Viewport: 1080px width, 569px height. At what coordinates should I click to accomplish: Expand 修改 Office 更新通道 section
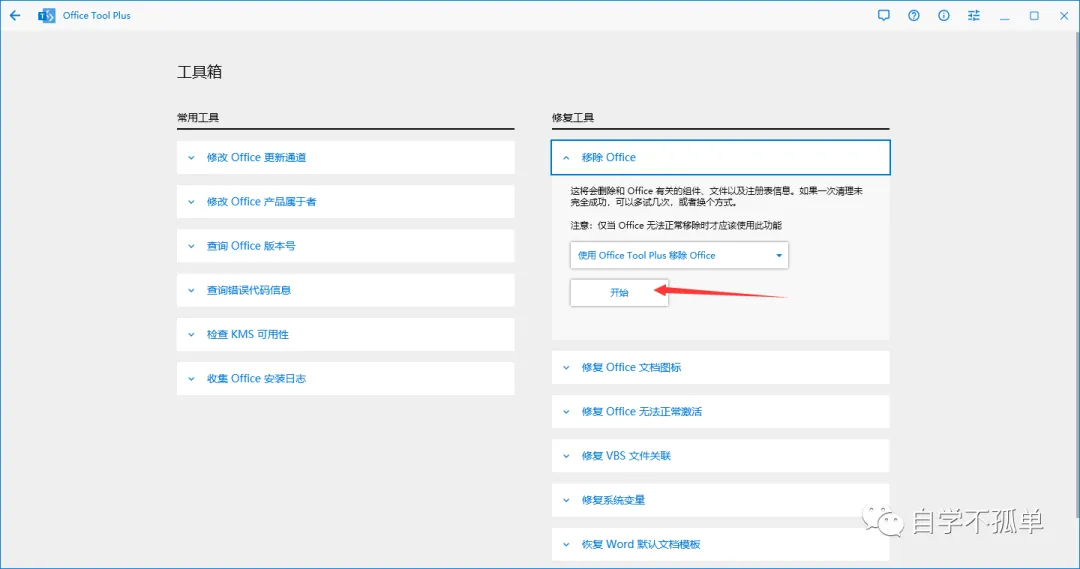pos(346,158)
